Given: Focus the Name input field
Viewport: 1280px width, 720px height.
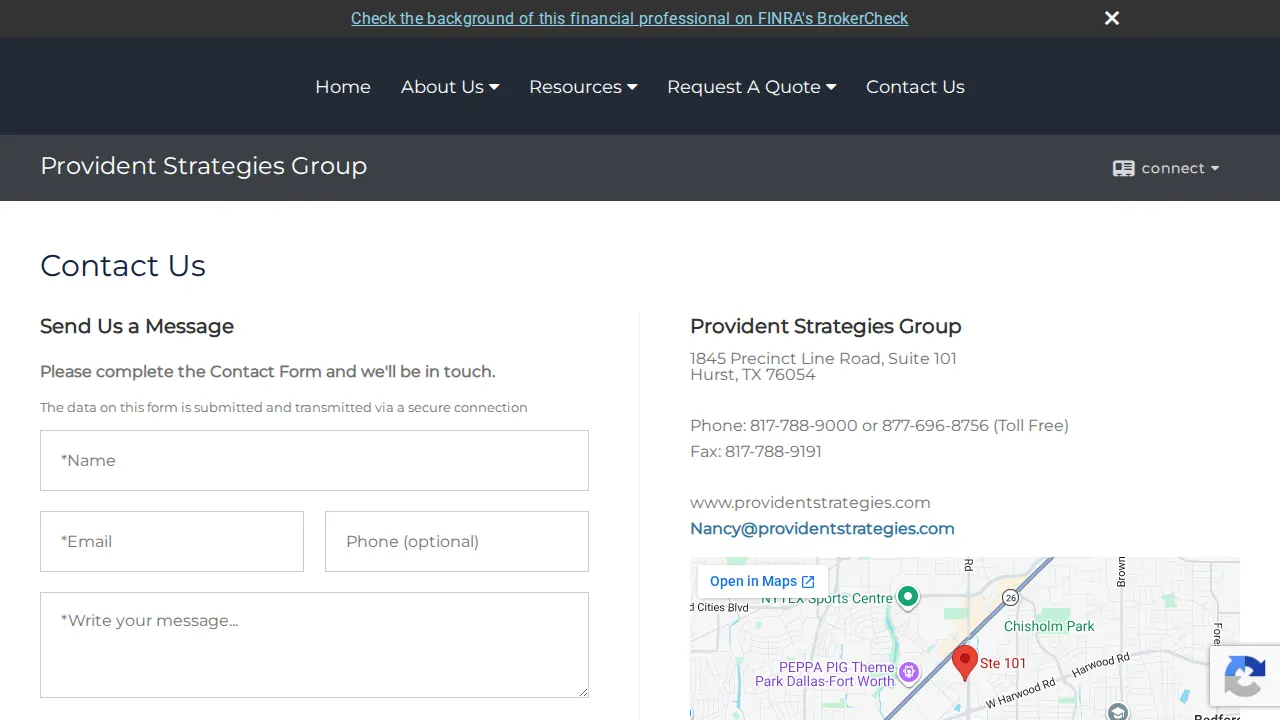Looking at the screenshot, I should click(x=314, y=460).
